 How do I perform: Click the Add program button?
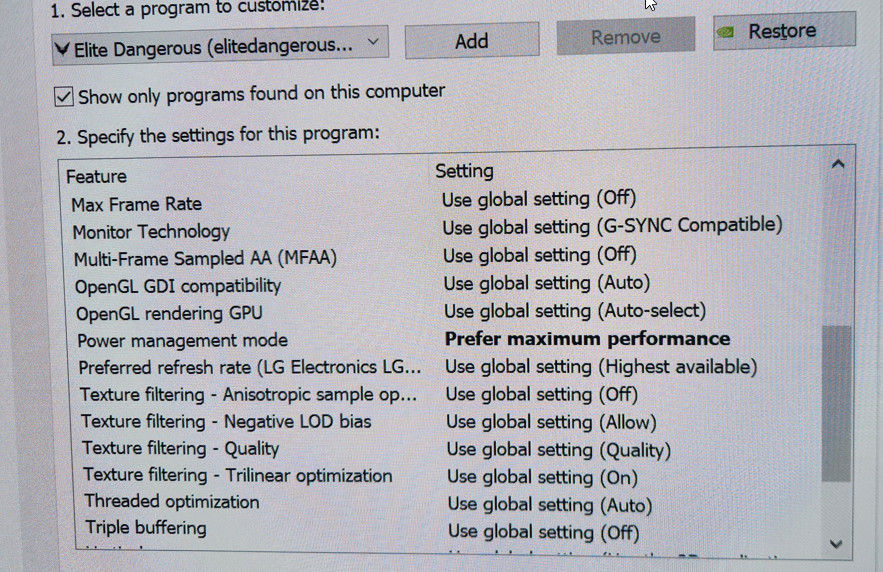point(472,41)
